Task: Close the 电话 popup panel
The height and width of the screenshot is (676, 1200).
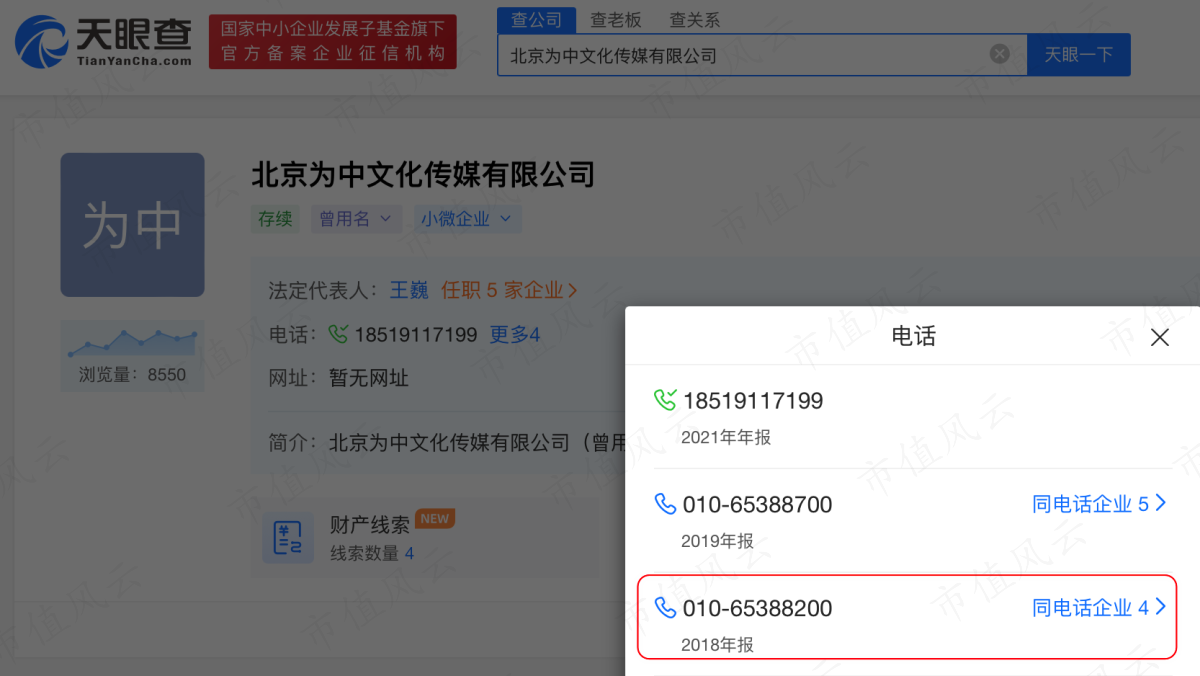Action: point(1160,337)
